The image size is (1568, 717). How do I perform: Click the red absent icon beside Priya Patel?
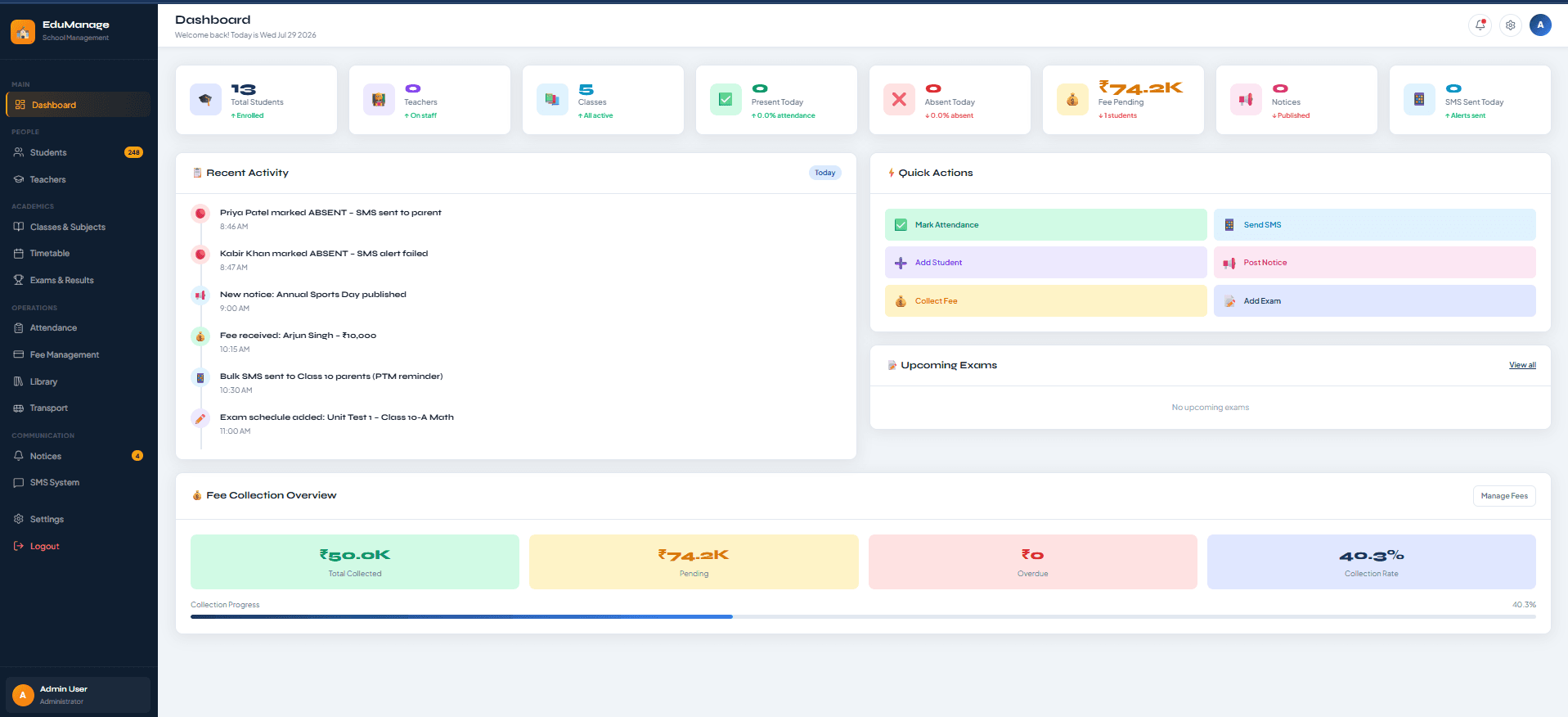point(200,214)
